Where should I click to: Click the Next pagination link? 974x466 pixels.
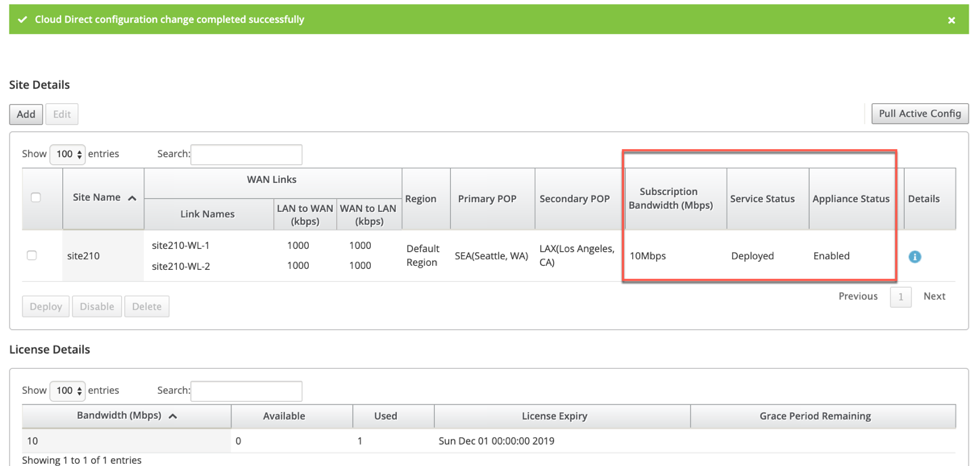[x=934, y=296]
